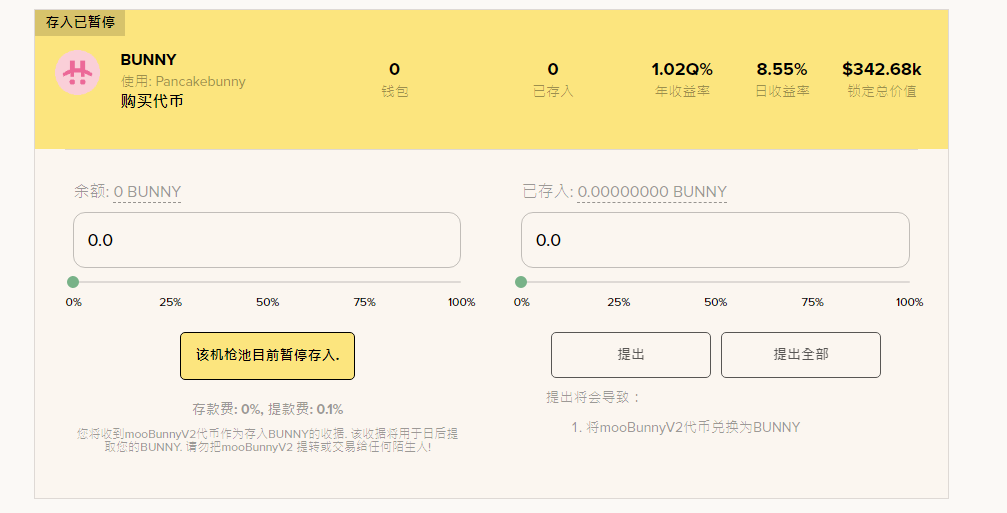Click the $342.68k total locked value
The width and height of the screenshot is (1007, 513).
(x=882, y=69)
